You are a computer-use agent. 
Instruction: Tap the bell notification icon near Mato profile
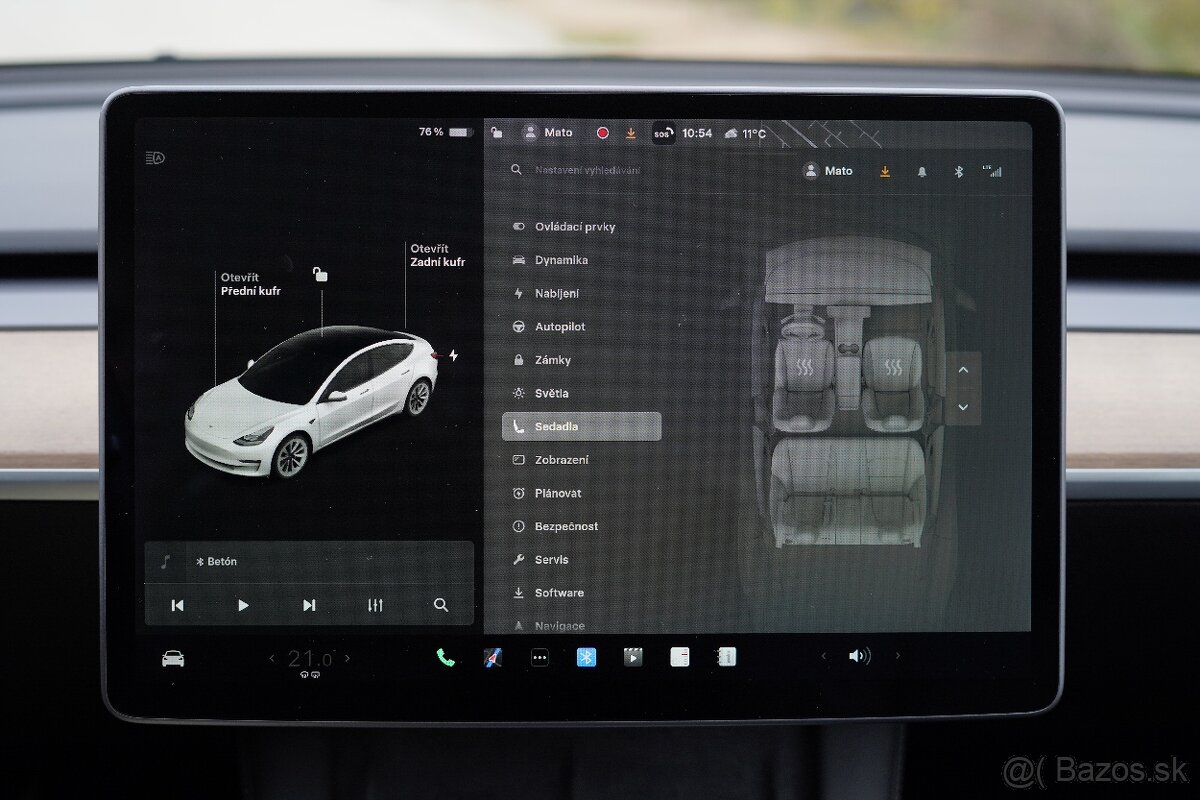click(x=921, y=171)
